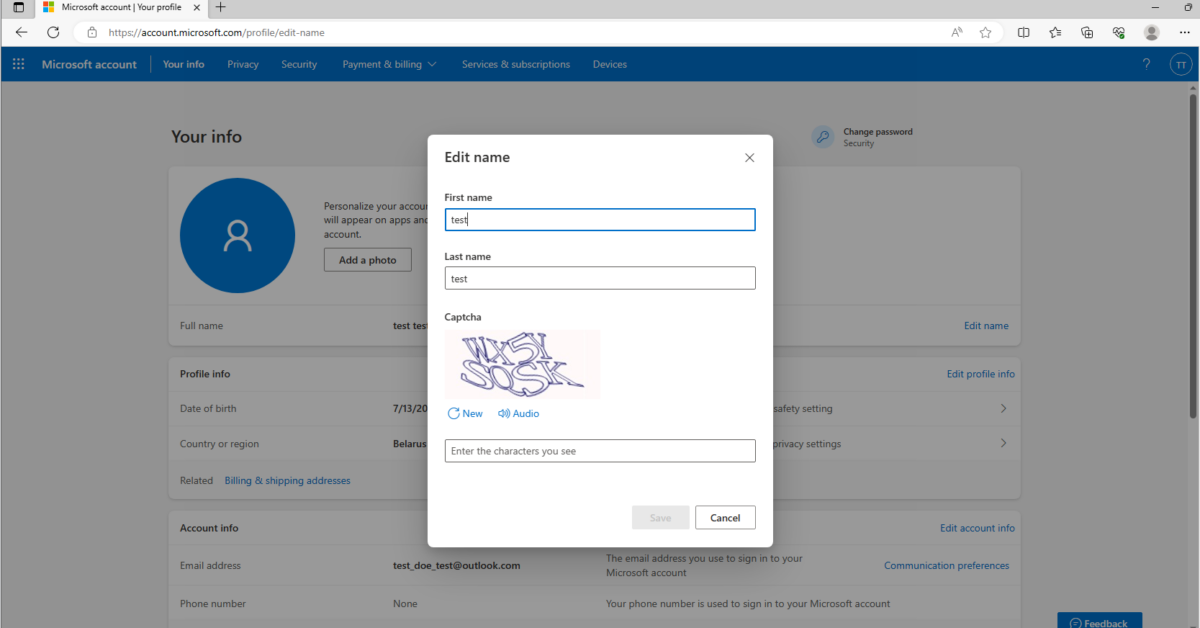The width and height of the screenshot is (1200, 628).
Task: Add page to favorites with star icon
Action: point(986,32)
